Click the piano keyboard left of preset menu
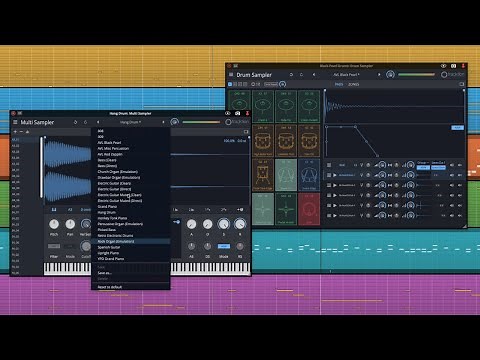The height and width of the screenshot is (360, 480). pyautogui.click(x=67, y=269)
